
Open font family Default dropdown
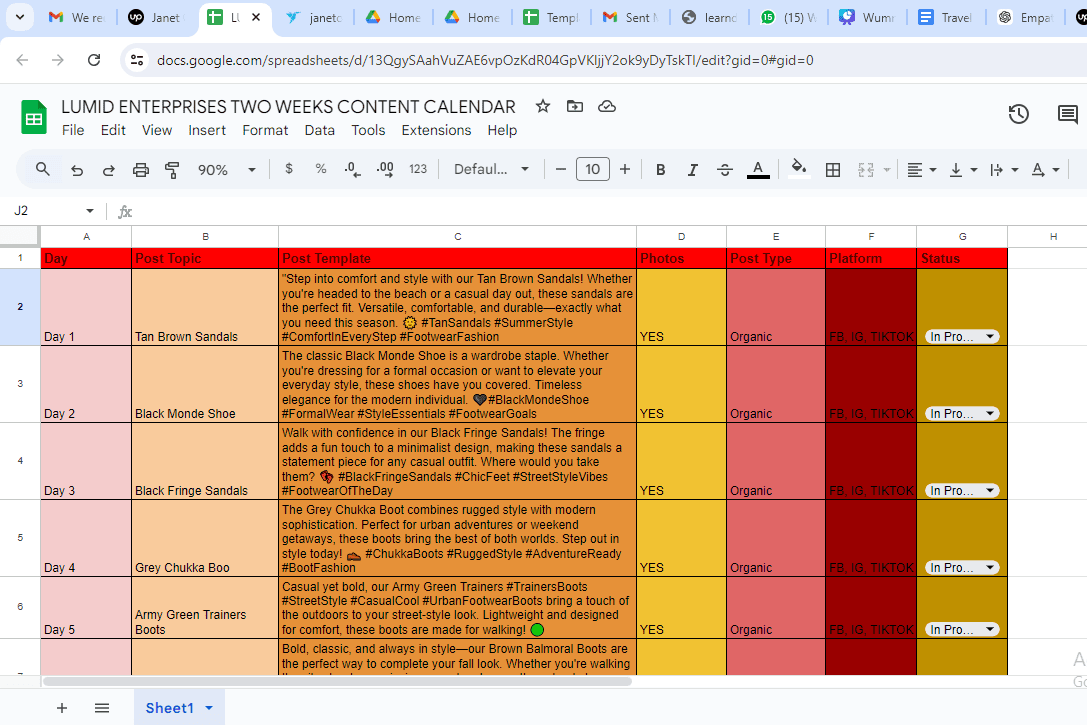tap(492, 169)
